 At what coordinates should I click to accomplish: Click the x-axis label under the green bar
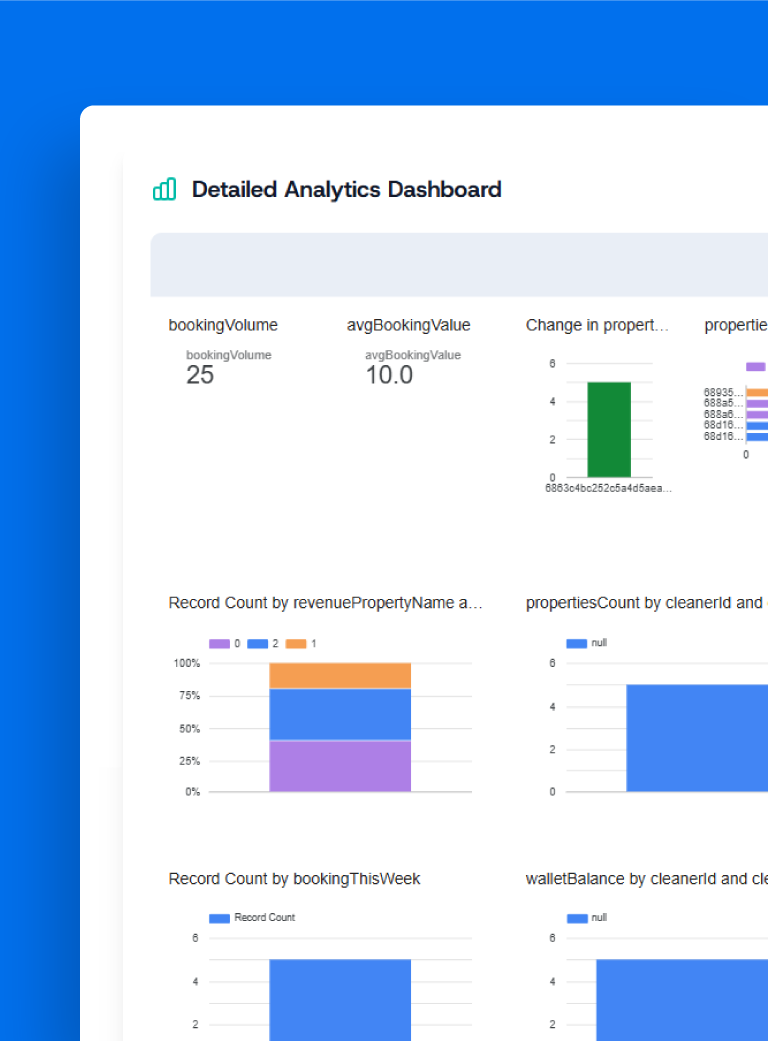(608, 489)
